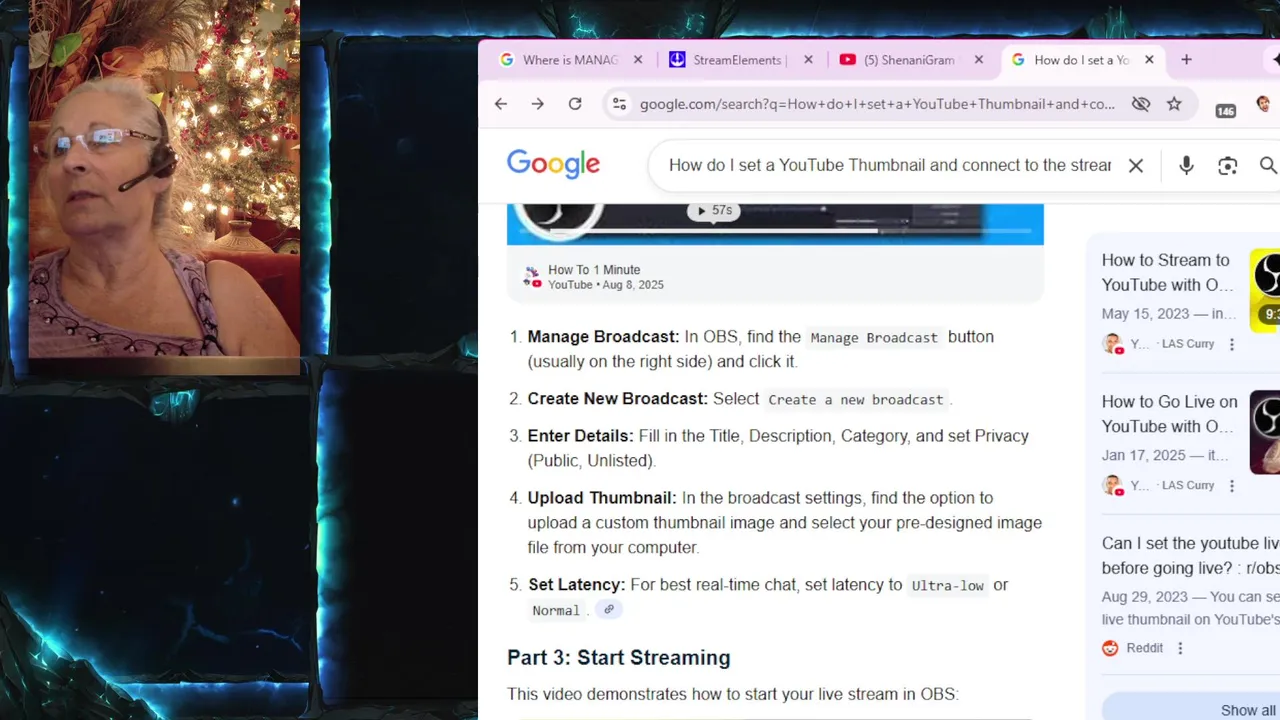Click the Reddit icon in sidebar result
This screenshot has width=1280, height=720.
pos(1110,648)
